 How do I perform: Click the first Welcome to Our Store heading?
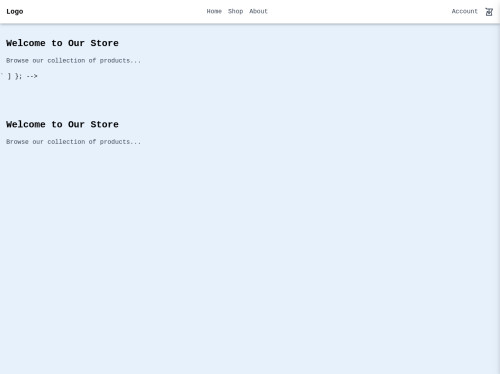pyautogui.click(x=62, y=43)
